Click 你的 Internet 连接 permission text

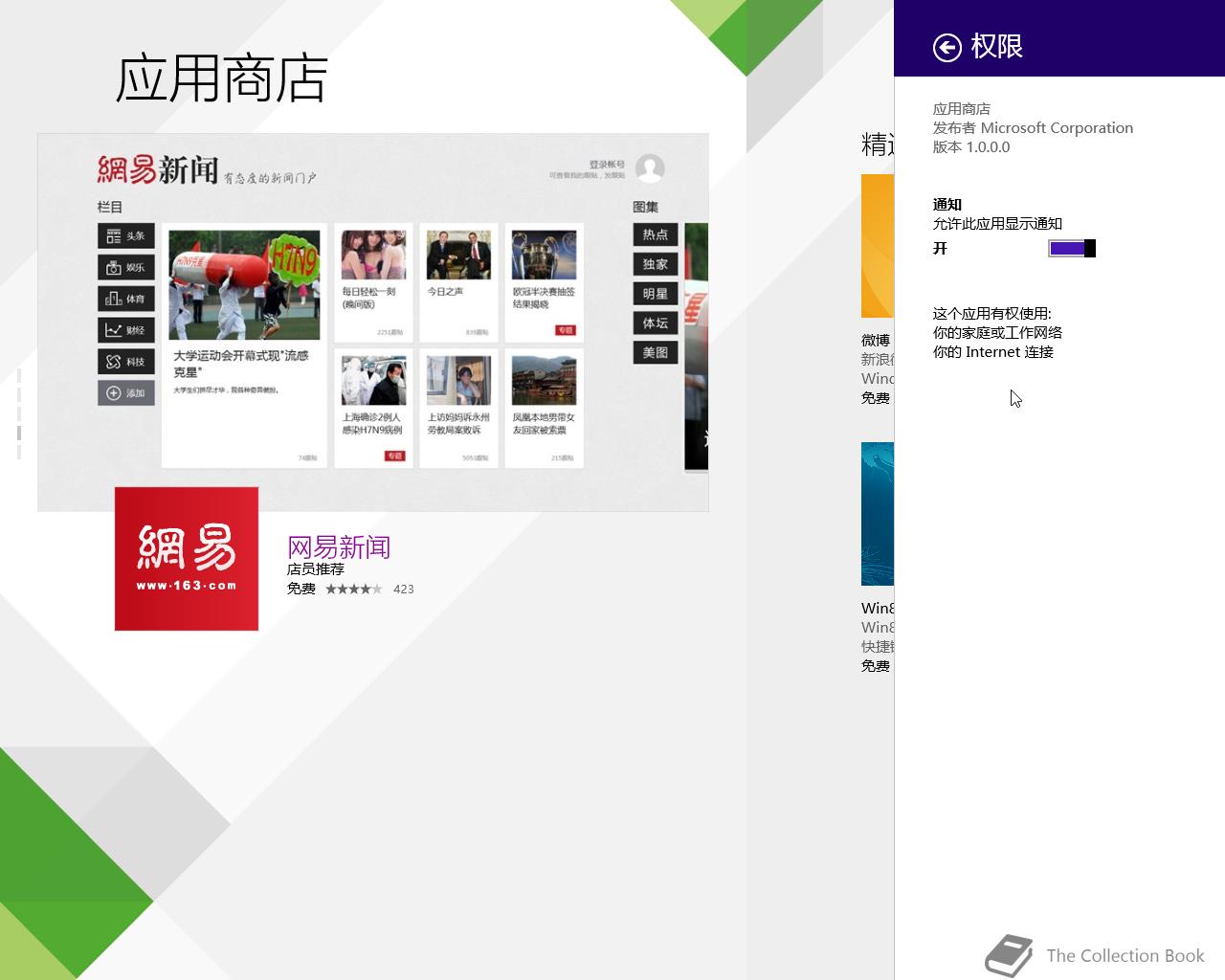(x=993, y=352)
